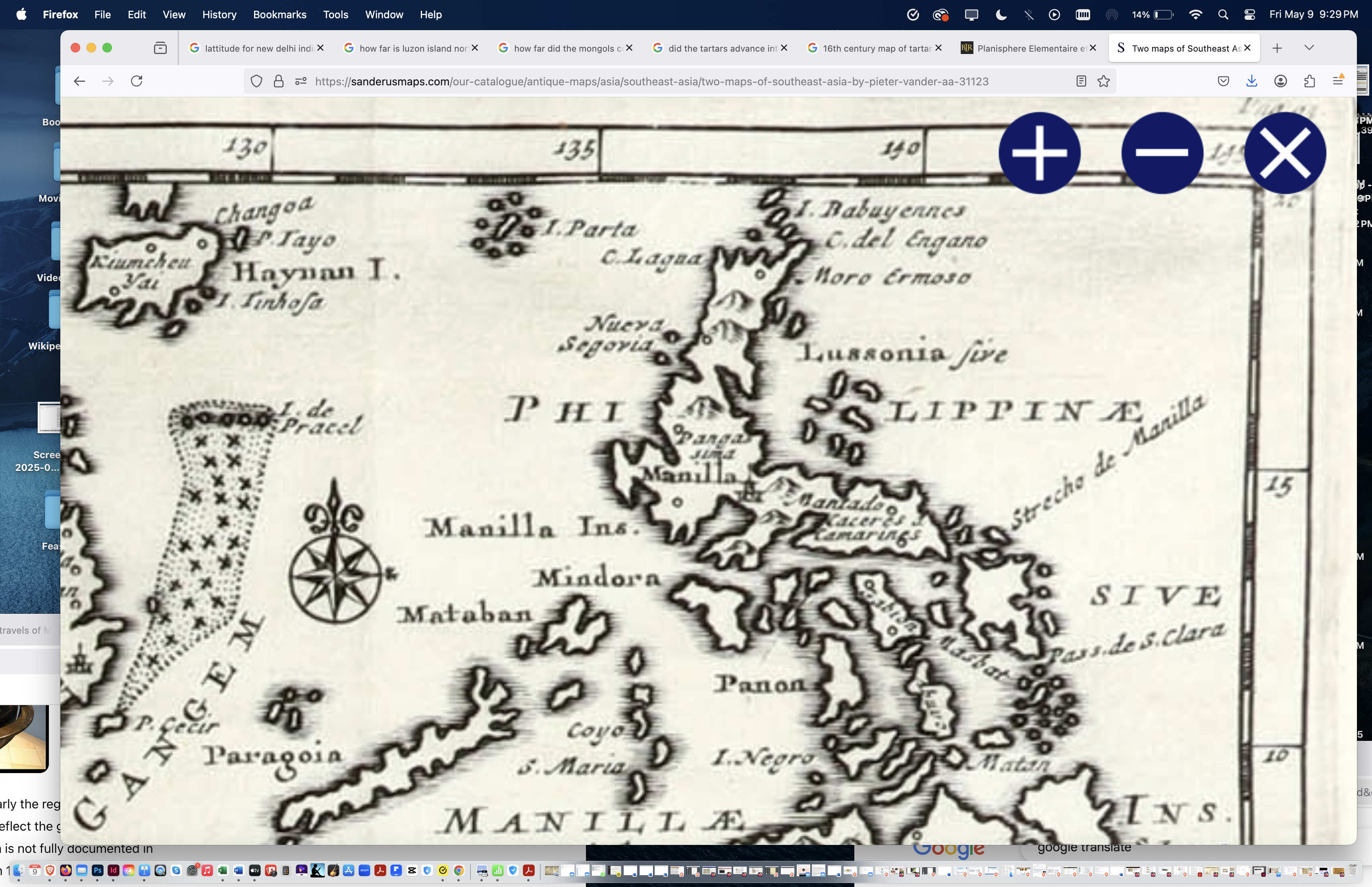Screen dimensions: 1372x887
Task: Close the map viewer overlay
Action: click(1285, 152)
